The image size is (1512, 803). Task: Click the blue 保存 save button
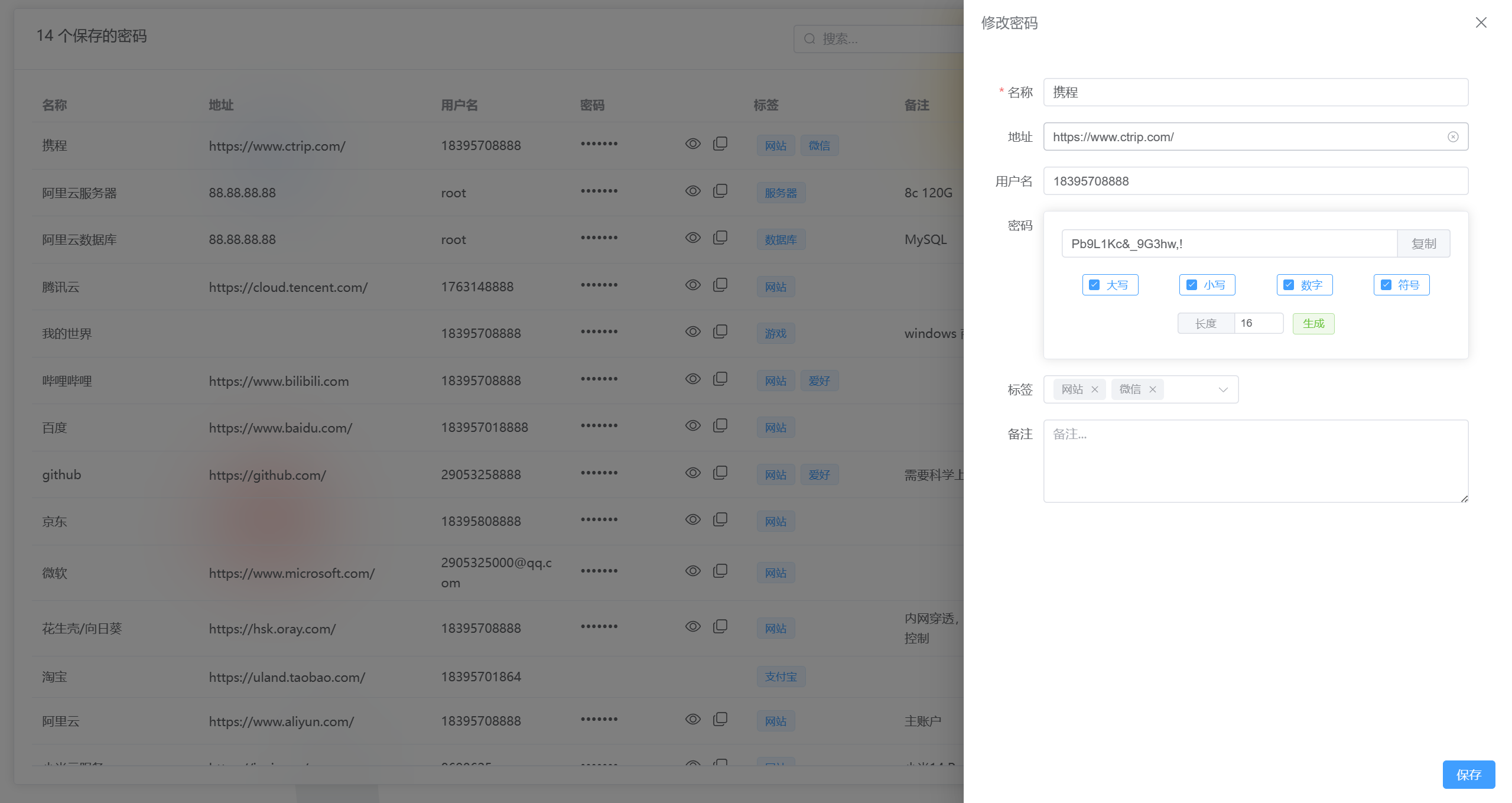pos(1468,774)
